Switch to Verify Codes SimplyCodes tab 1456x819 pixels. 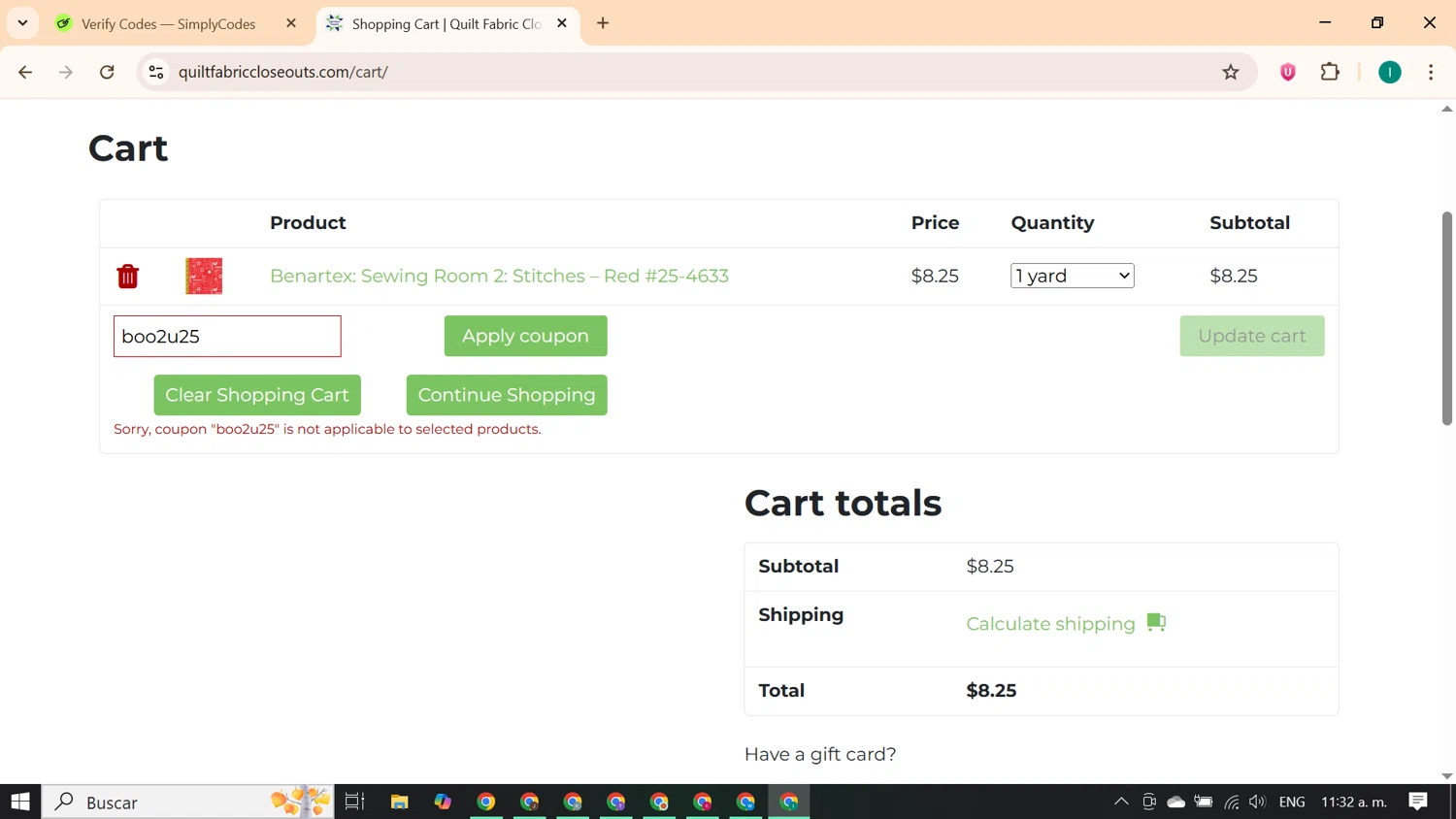pos(169,23)
